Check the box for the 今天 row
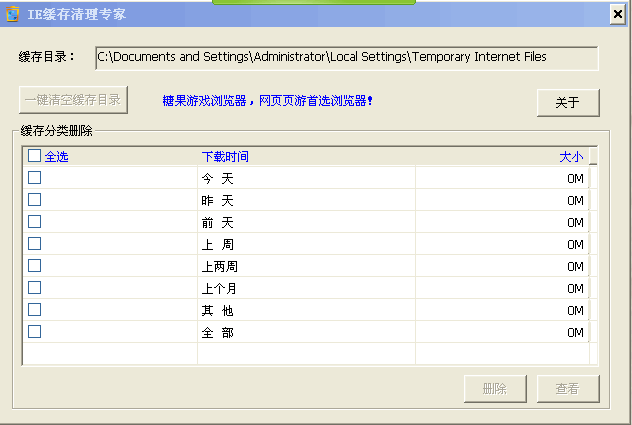This screenshot has width=632, height=425. pos(35,178)
